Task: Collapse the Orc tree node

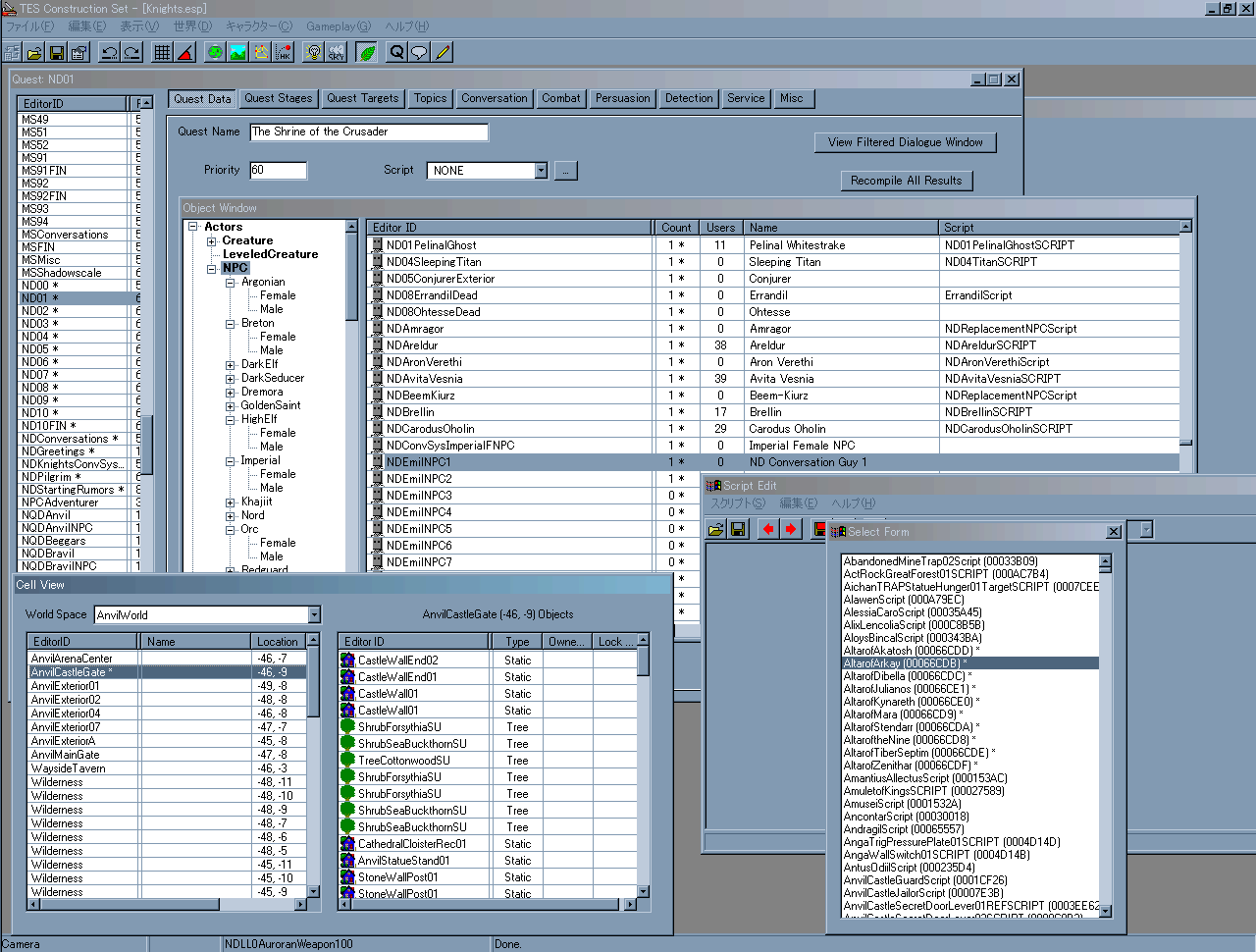Action: [231, 529]
